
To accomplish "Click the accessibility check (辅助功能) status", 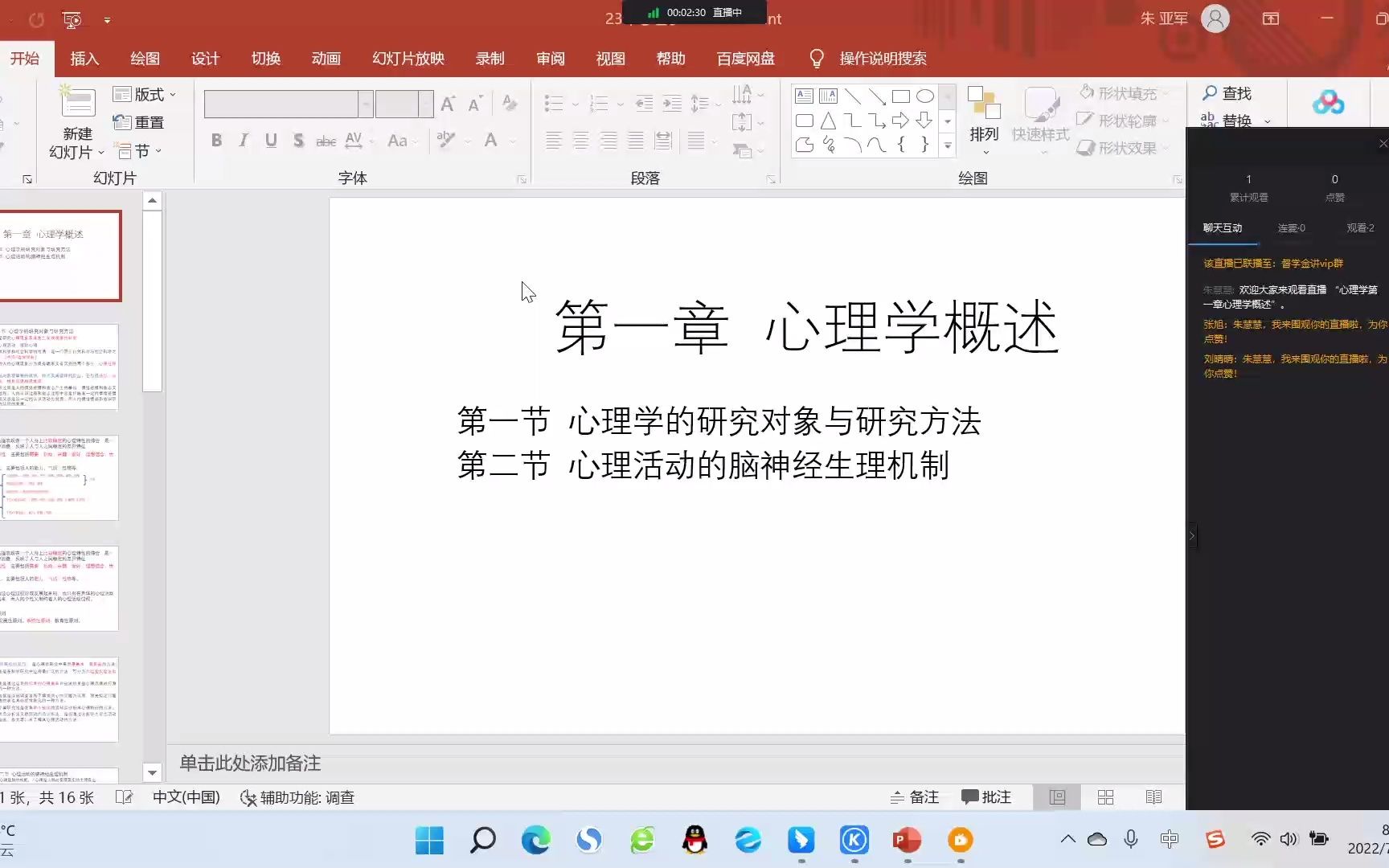I will (297, 797).
